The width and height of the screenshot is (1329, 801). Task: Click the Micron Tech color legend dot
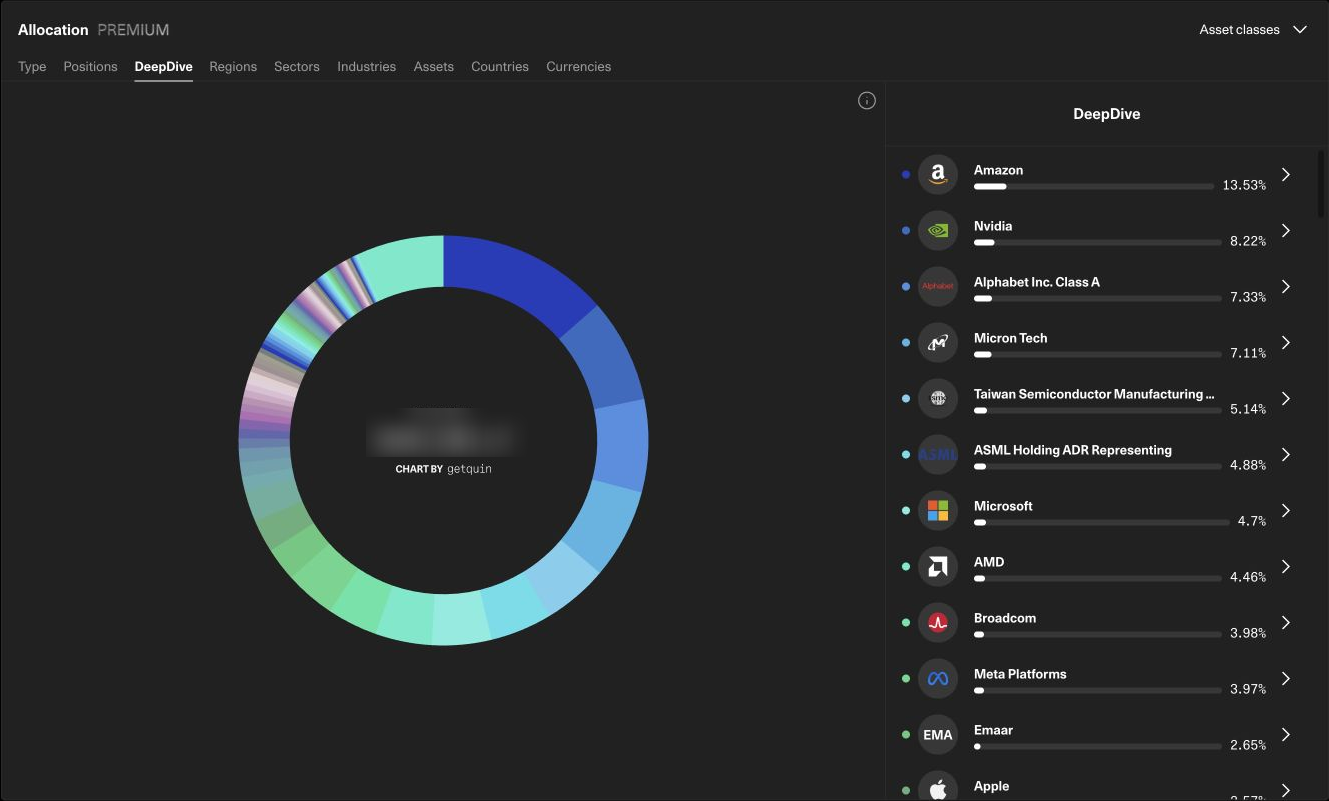[906, 343]
